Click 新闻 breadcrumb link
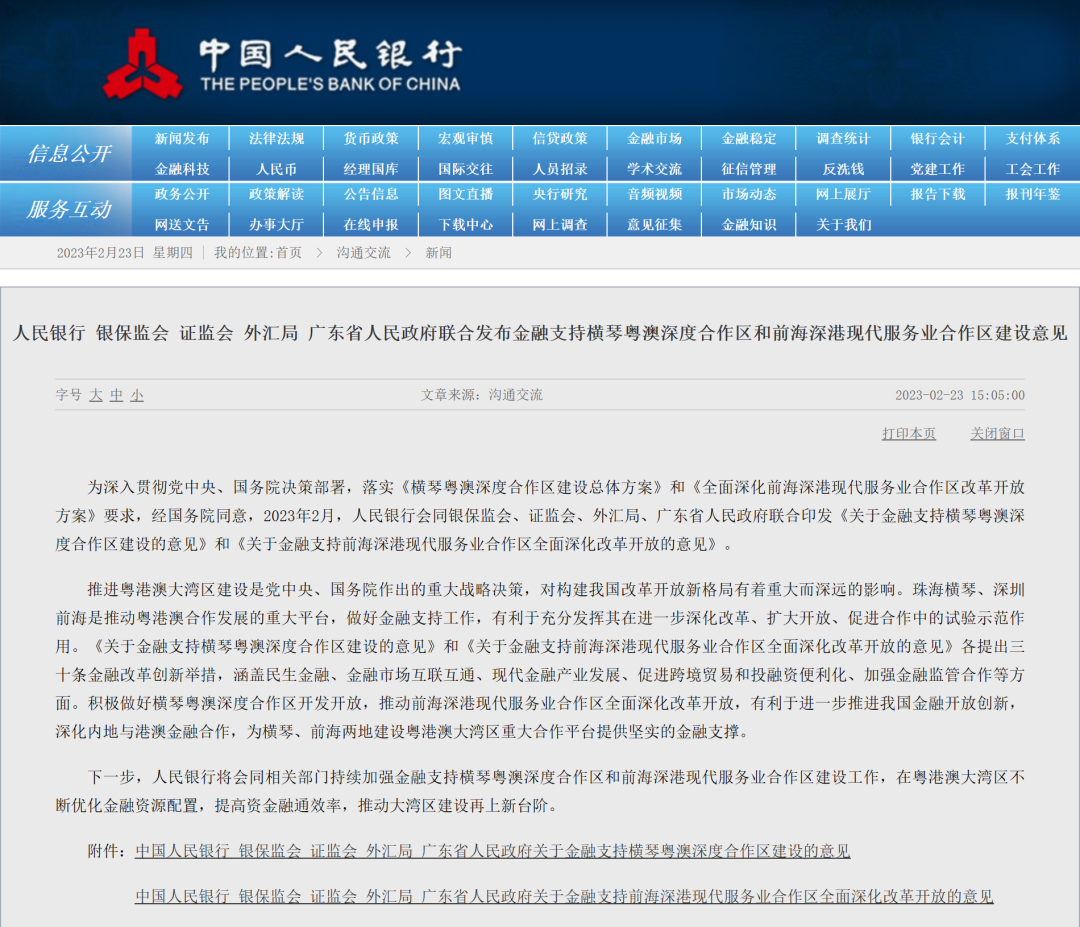Viewport: 1080px width, 927px height. (438, 253)
